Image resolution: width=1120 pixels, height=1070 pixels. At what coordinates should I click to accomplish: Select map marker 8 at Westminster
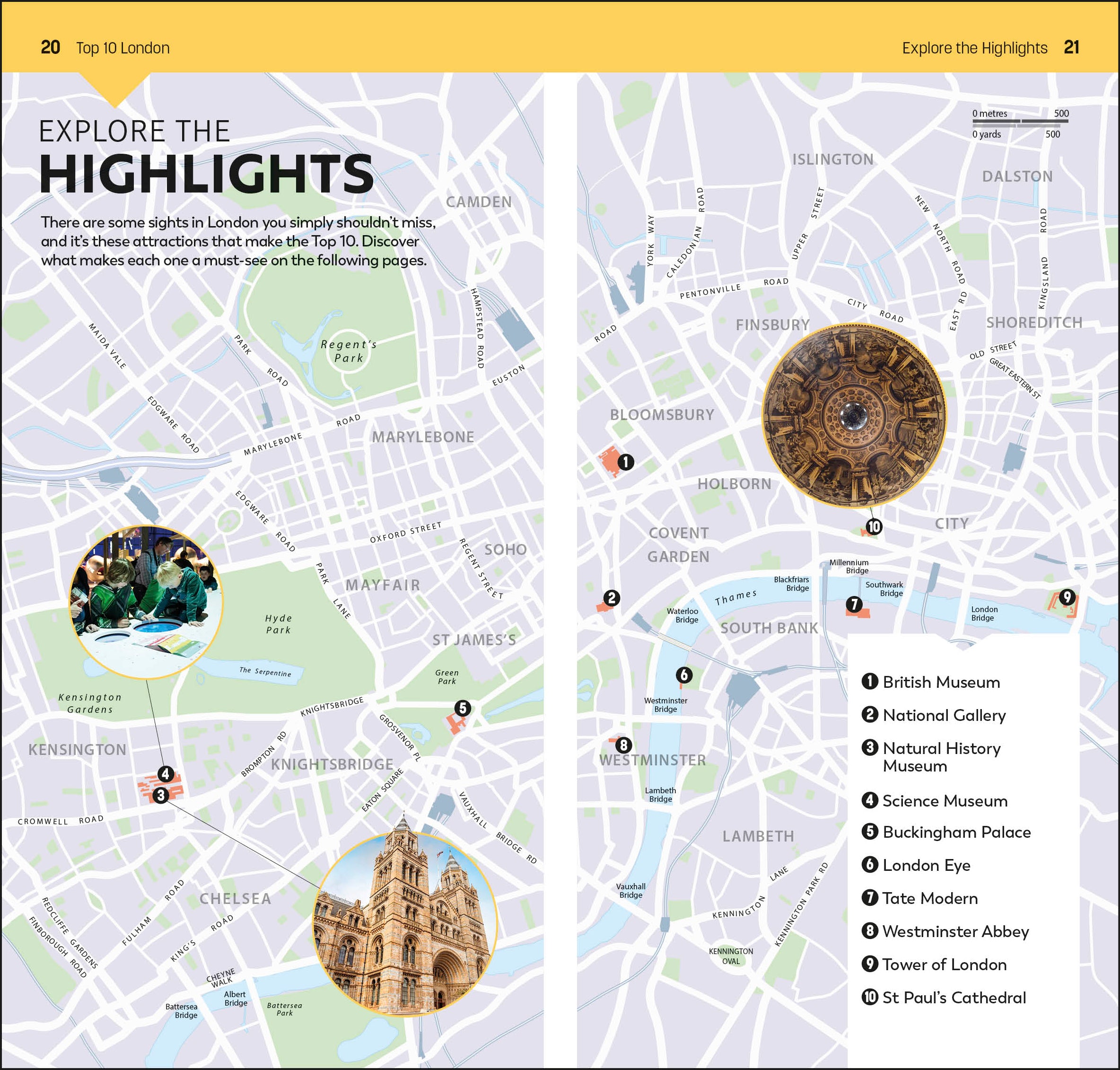click(x=623, y=745)
